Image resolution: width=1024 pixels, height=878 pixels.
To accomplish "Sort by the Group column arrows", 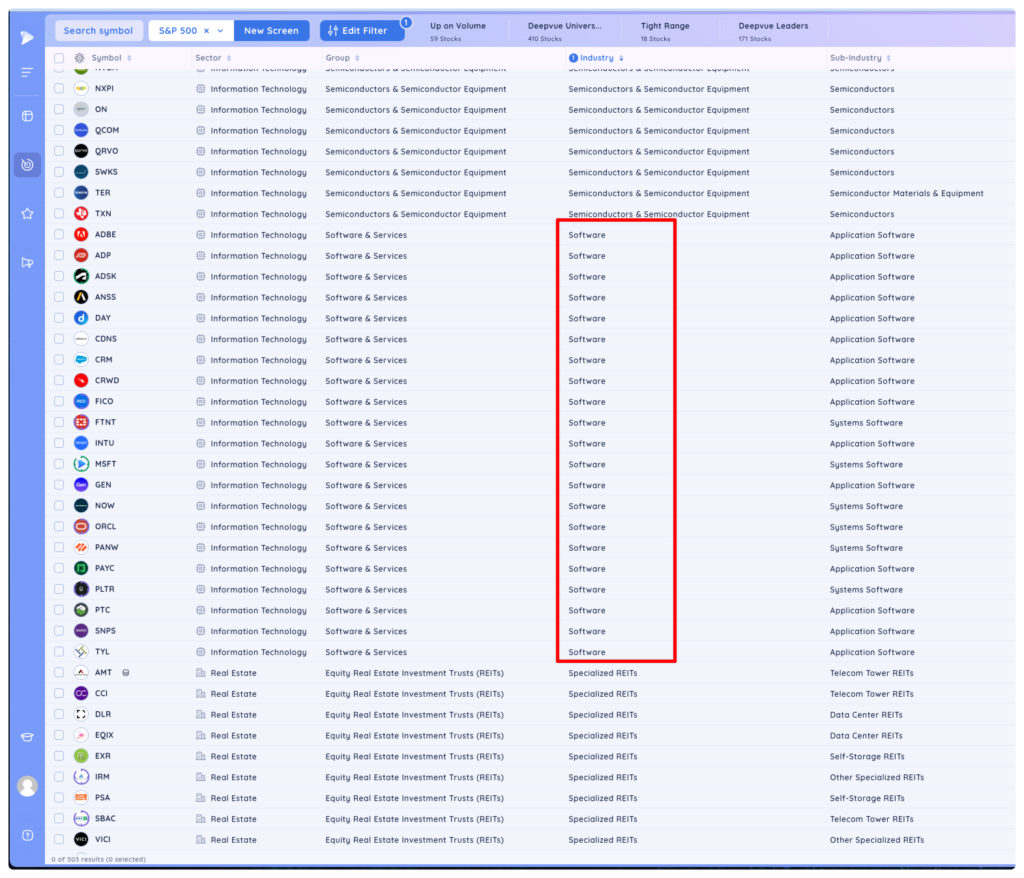I will [x=357, y=58].
